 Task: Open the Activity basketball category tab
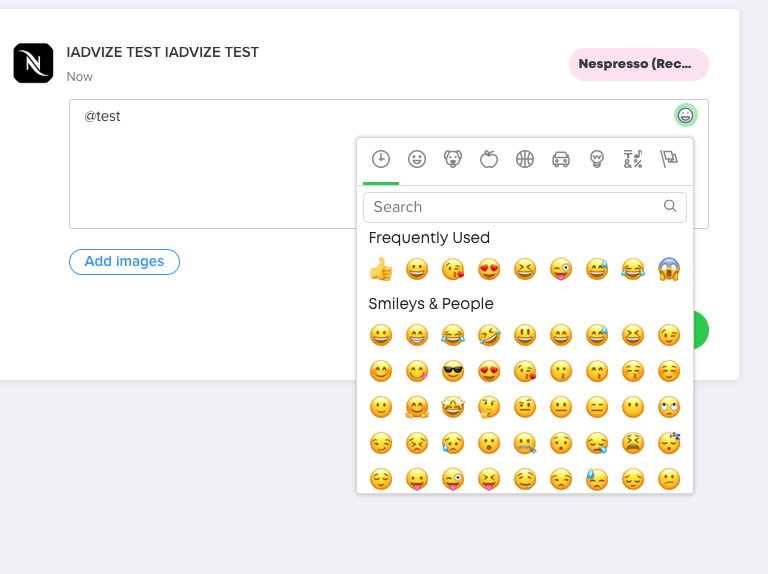pos(525,159)
